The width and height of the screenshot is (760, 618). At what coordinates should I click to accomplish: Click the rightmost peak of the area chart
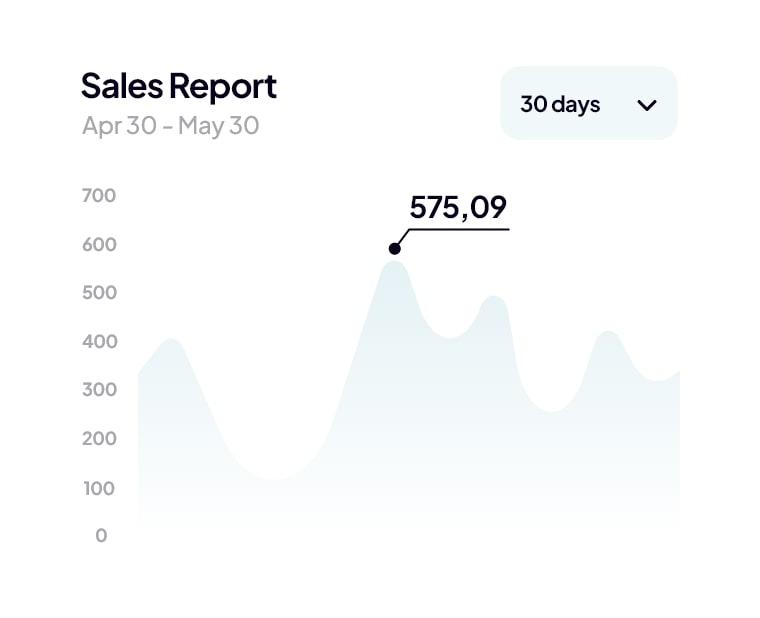(607, 334)
